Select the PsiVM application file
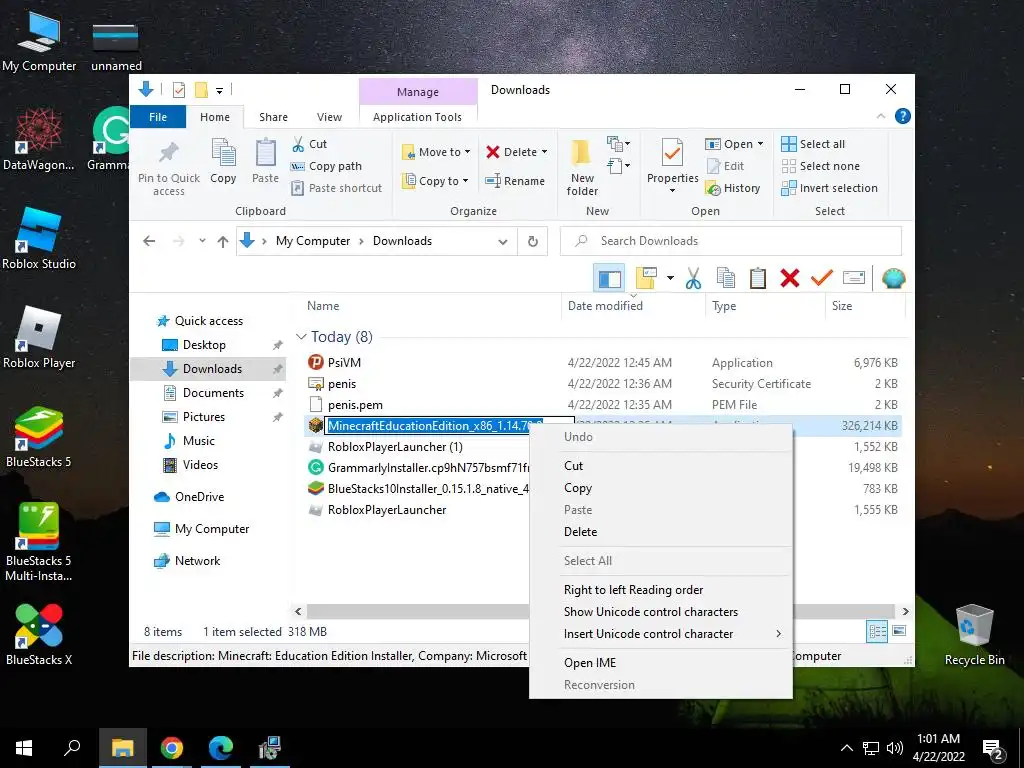Image resolution: width=1024 pixels, height=768 pixels. 344,362
